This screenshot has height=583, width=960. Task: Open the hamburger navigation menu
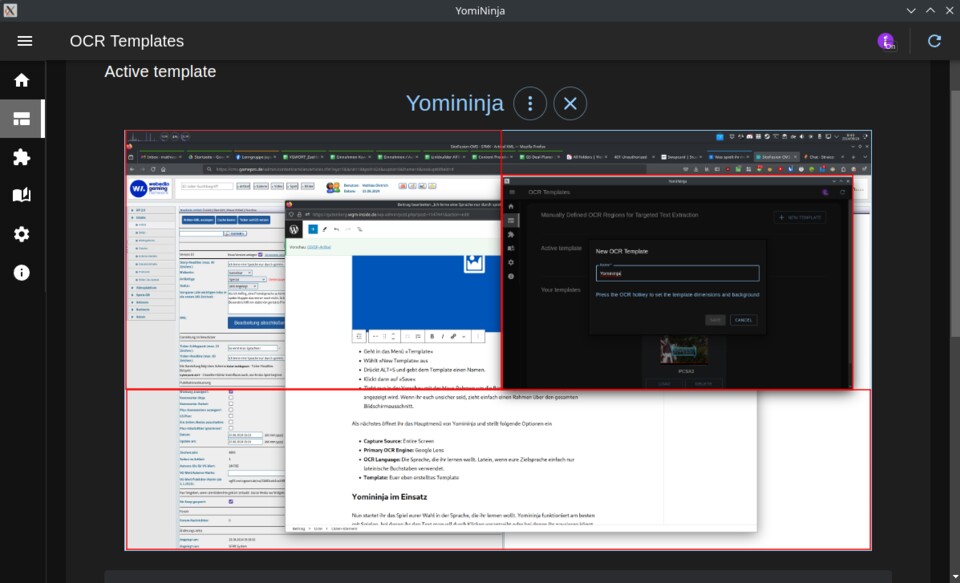click(x=25, y=41)
